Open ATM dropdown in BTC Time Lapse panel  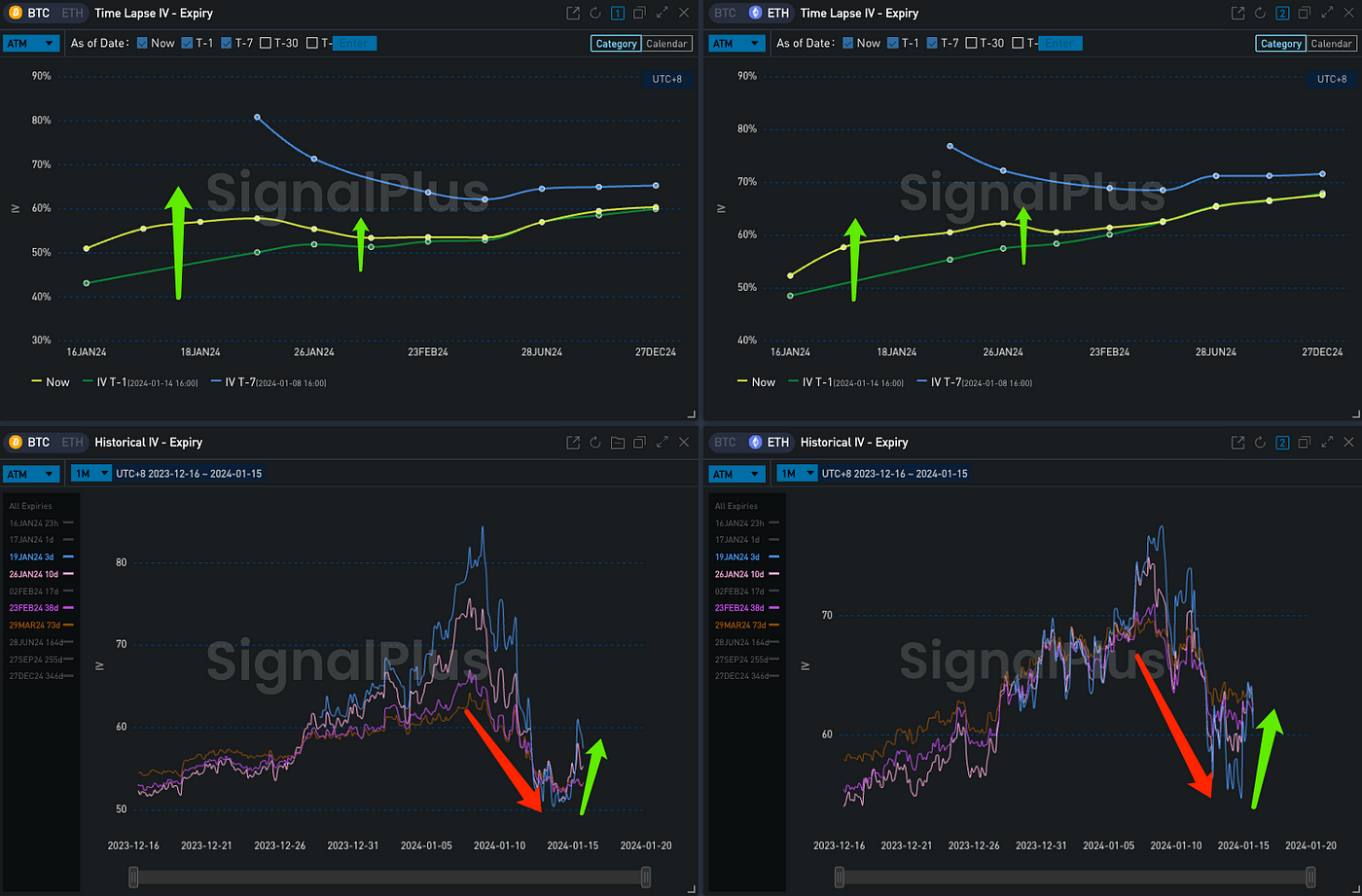click(x=31, y=44)
